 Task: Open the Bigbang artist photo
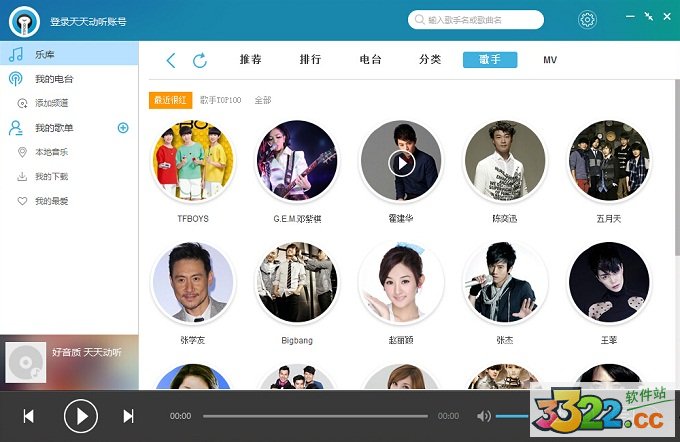[x=297, y=283]
